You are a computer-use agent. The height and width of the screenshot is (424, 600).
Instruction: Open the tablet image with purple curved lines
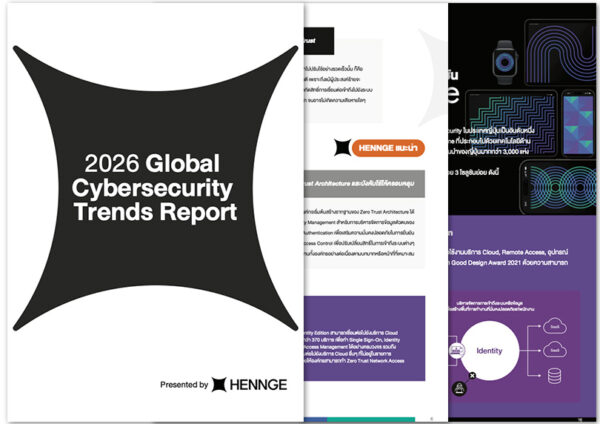point(561,52)
